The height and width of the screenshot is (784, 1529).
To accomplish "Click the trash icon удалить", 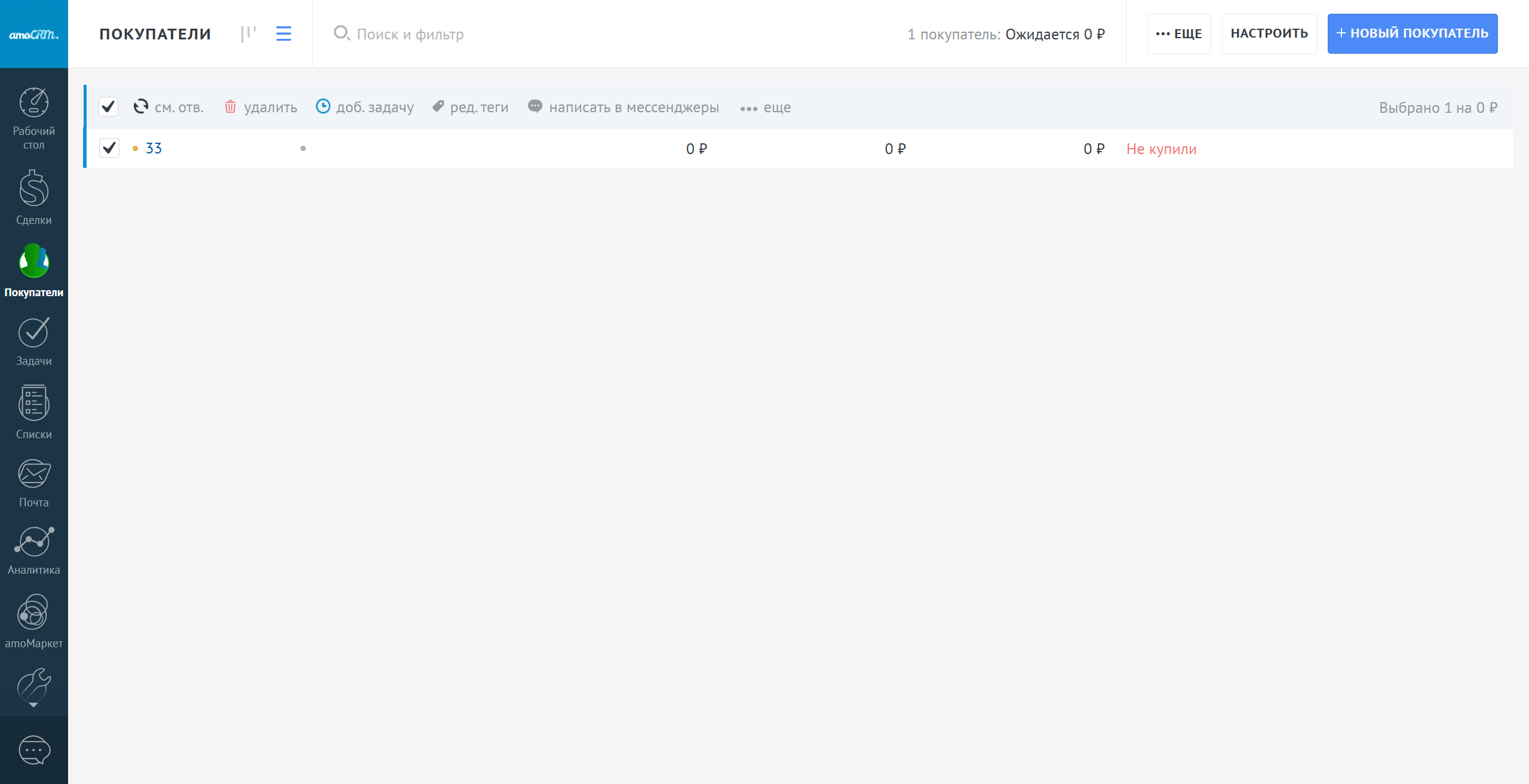I will (x=231, y=107).
